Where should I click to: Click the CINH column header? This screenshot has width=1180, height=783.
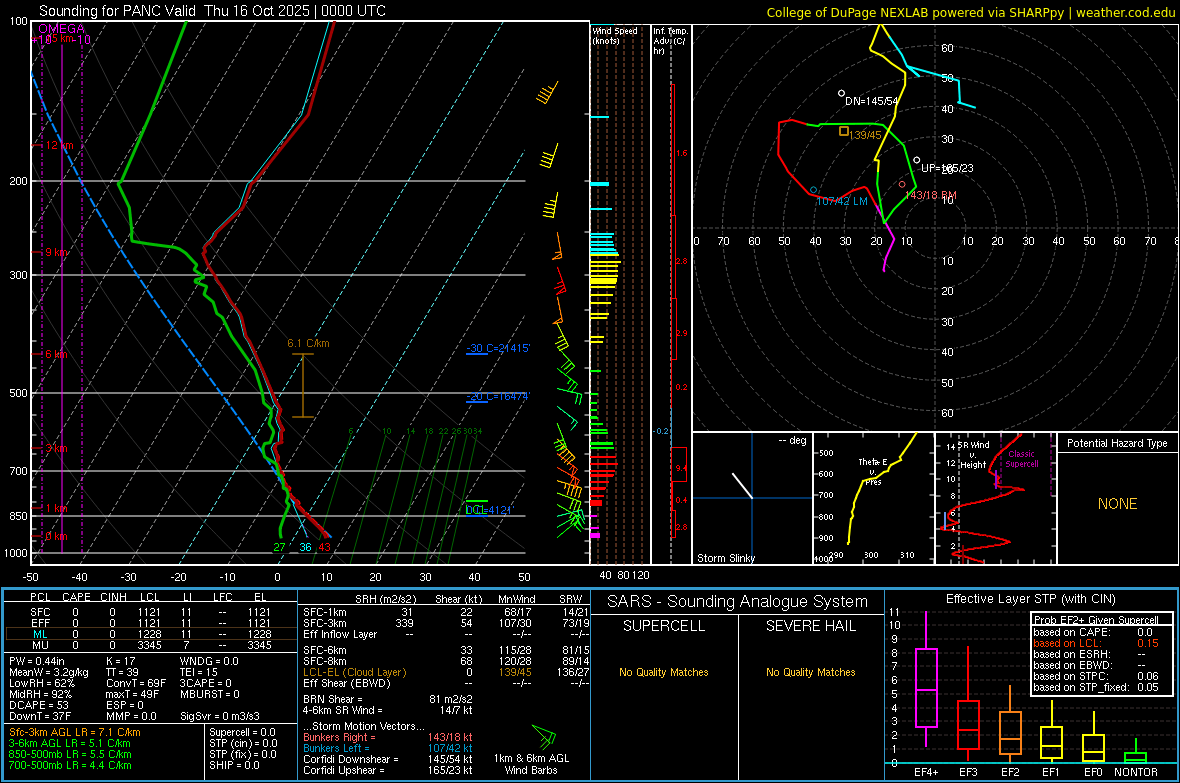[114, 597]
